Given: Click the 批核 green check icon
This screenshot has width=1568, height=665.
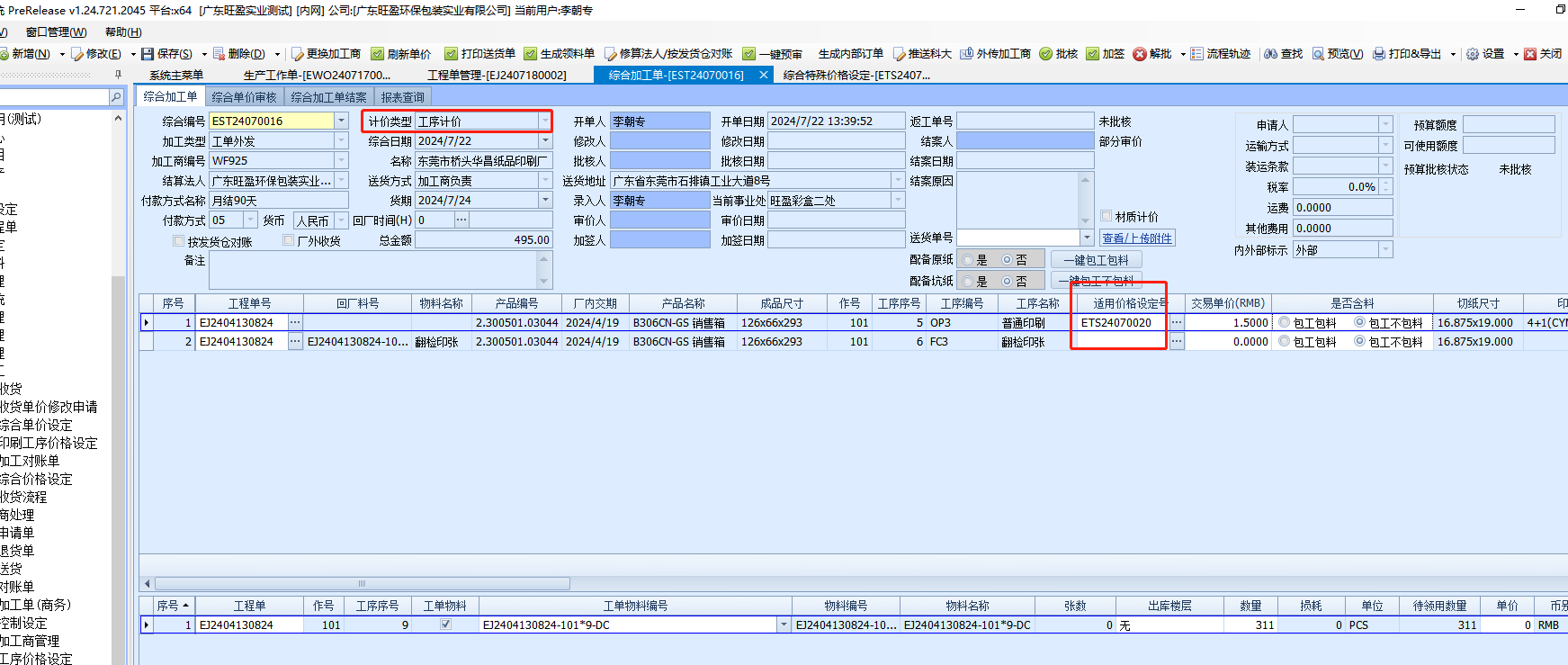Looking at the screenshot, I should click(x=1046, y=54).
